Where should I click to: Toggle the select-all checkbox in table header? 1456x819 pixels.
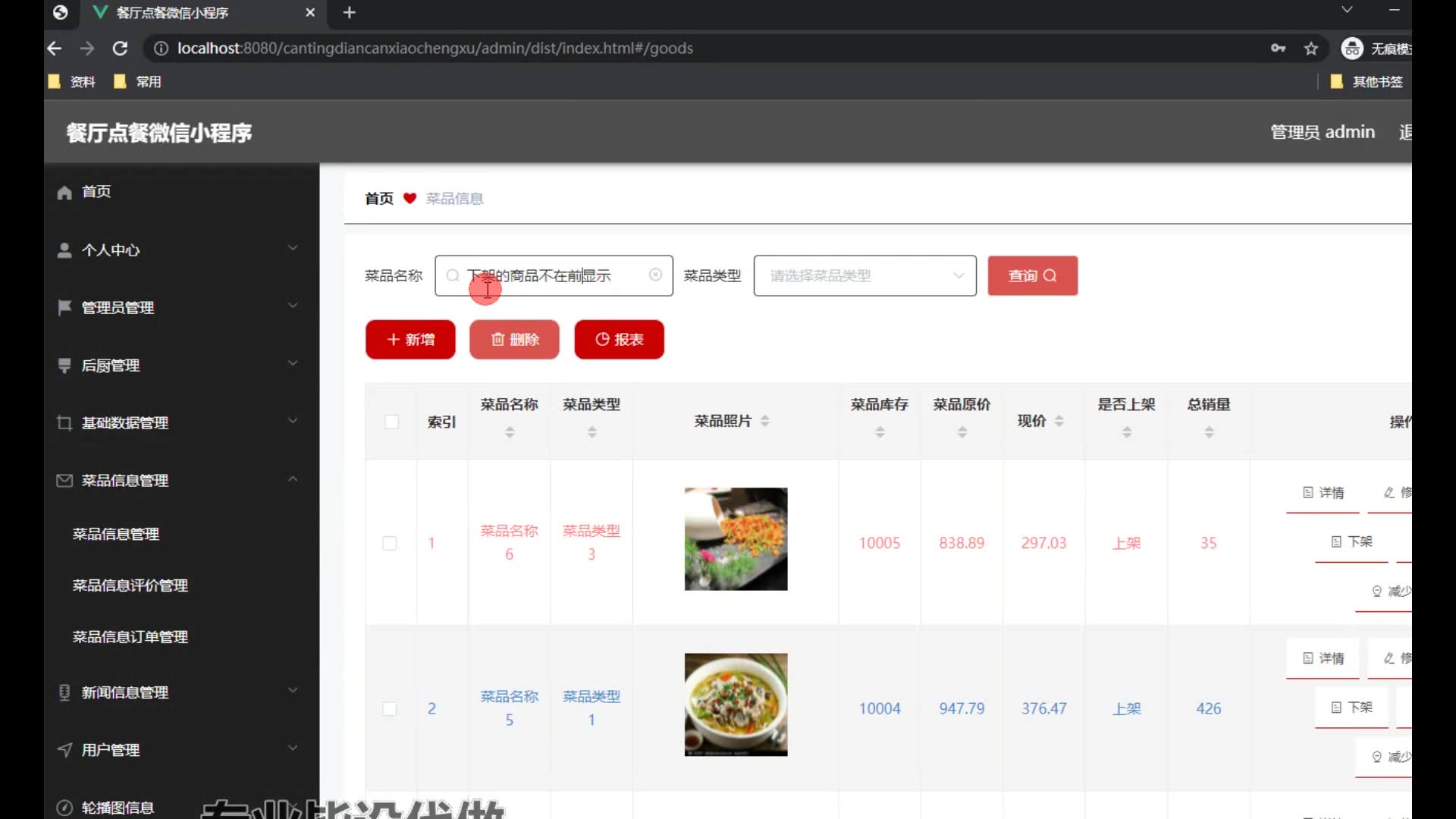click(391, 422)
